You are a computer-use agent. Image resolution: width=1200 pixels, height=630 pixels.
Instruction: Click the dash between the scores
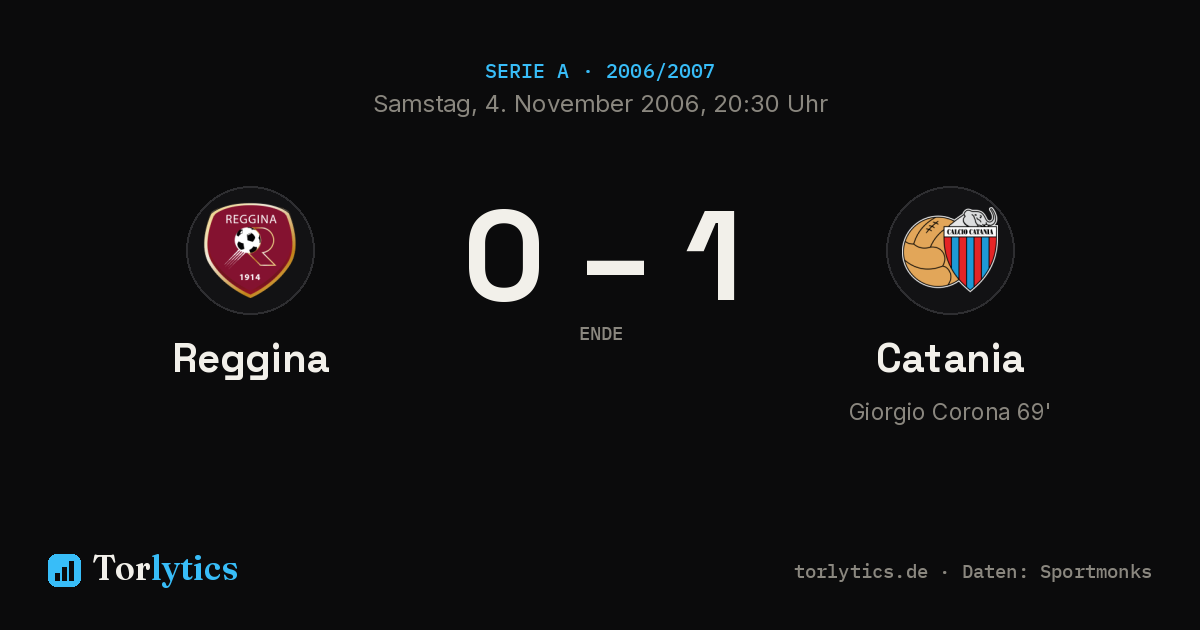(x=615, y=266)
